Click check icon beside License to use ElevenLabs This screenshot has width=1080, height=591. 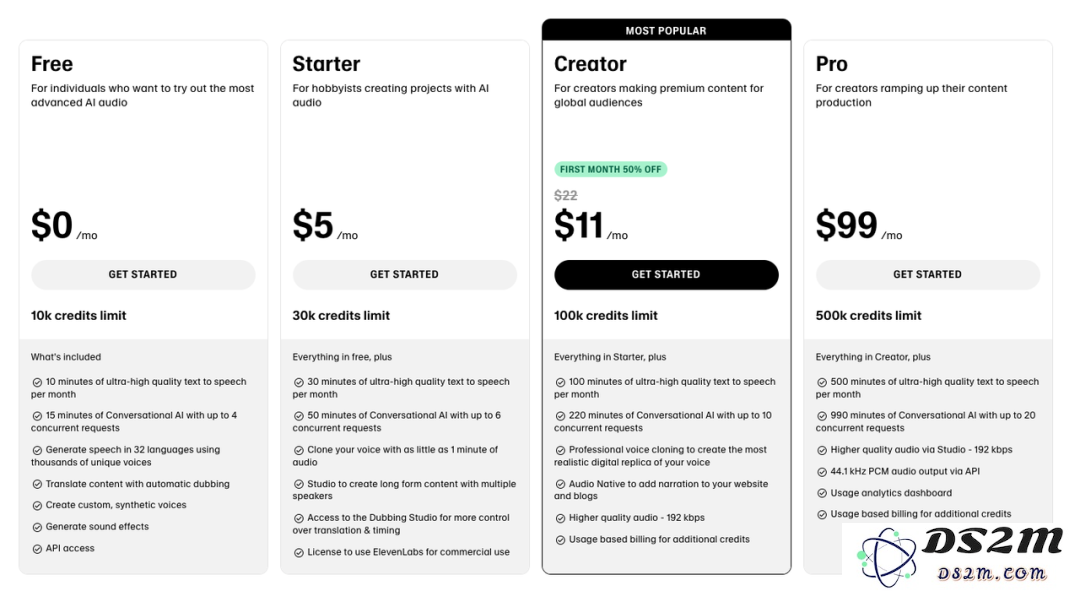coord(298,553)
